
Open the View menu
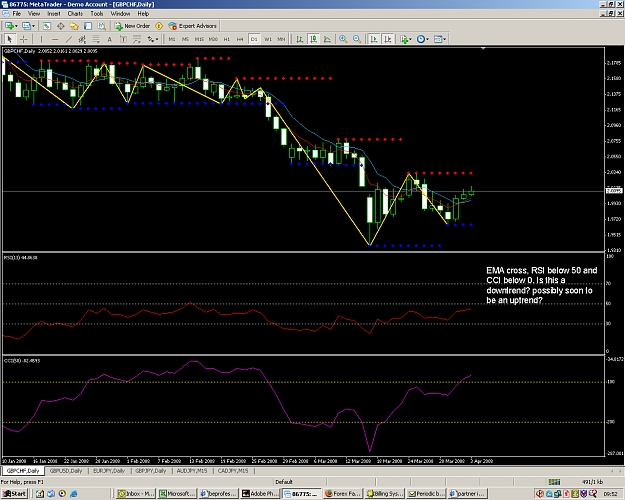tap(34, 14)
